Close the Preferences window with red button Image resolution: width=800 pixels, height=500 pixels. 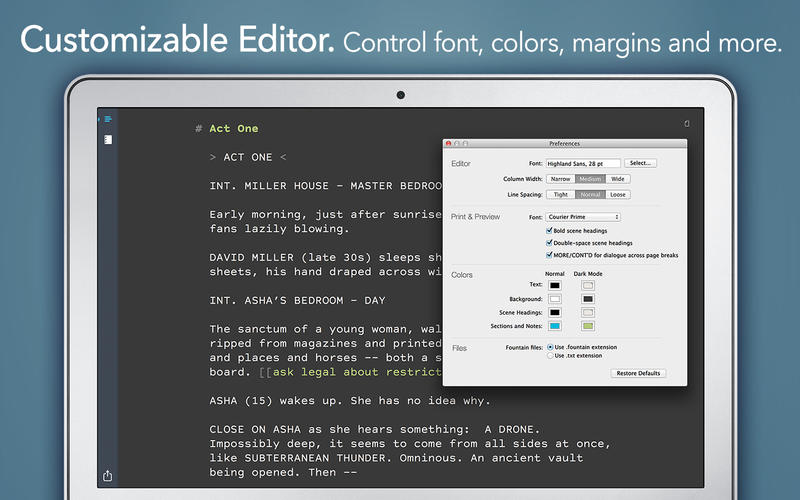point(449,144)
